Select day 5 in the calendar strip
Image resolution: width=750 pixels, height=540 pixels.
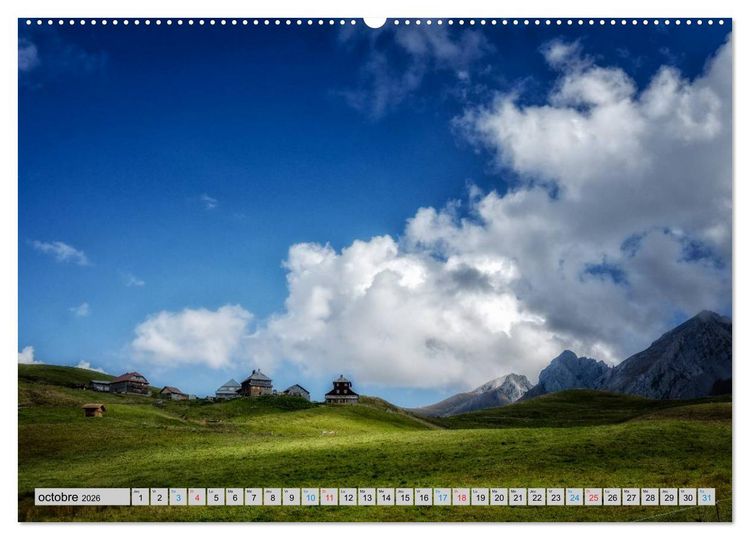click(x=216, y=497)
